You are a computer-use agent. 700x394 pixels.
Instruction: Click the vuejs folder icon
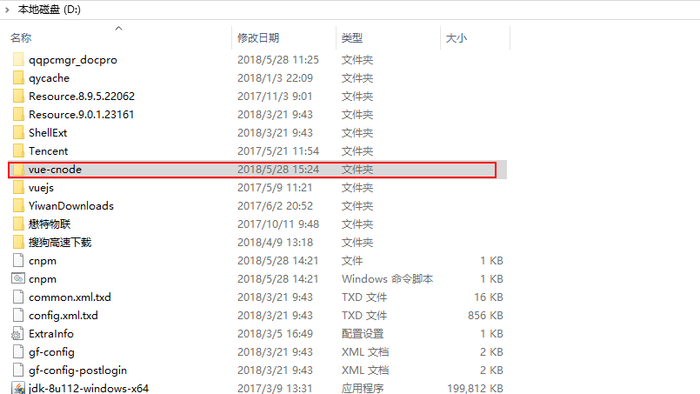pos(18,187)
